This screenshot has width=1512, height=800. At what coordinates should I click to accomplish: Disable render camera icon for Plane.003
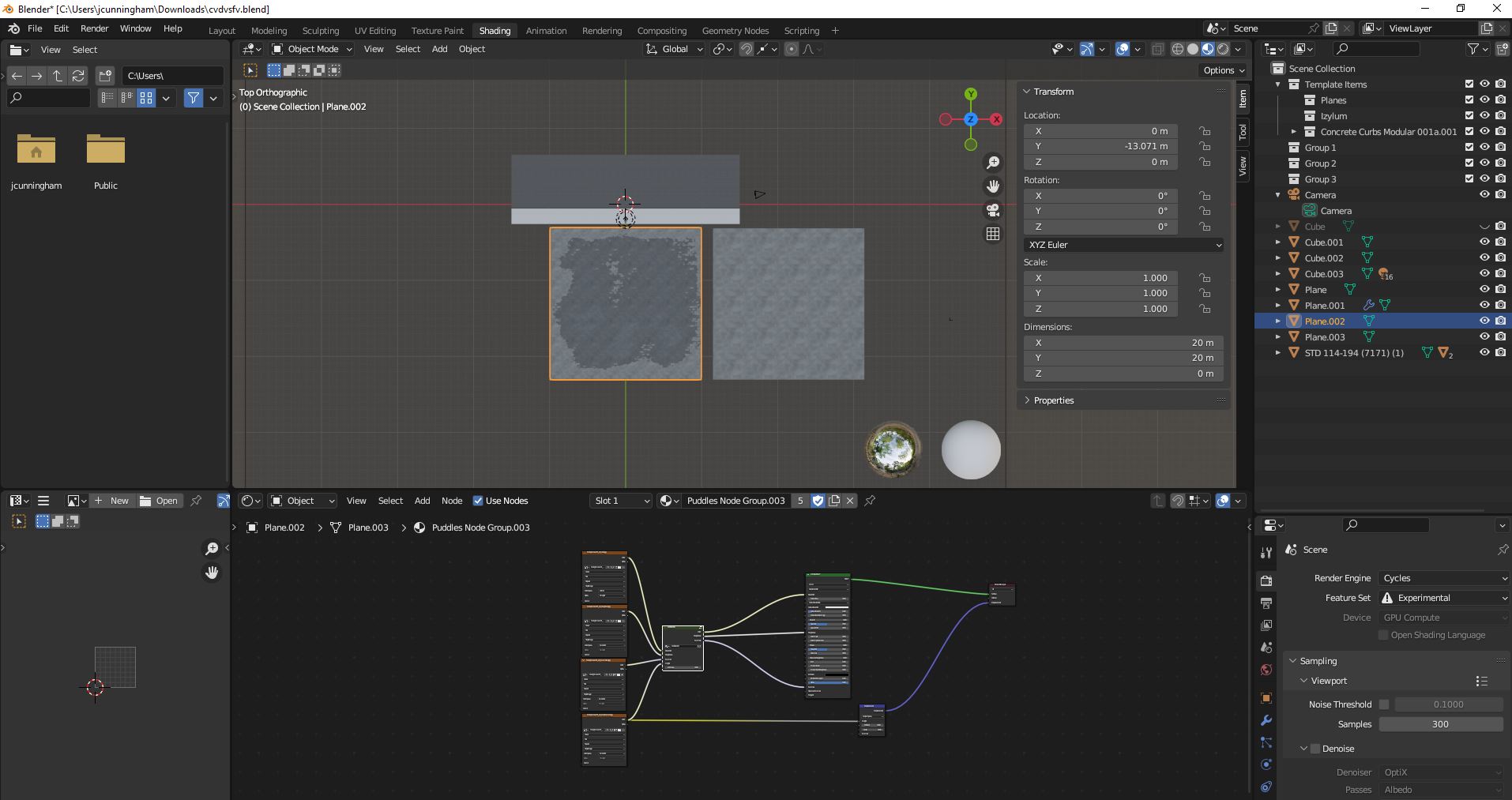coord(1500,337)
